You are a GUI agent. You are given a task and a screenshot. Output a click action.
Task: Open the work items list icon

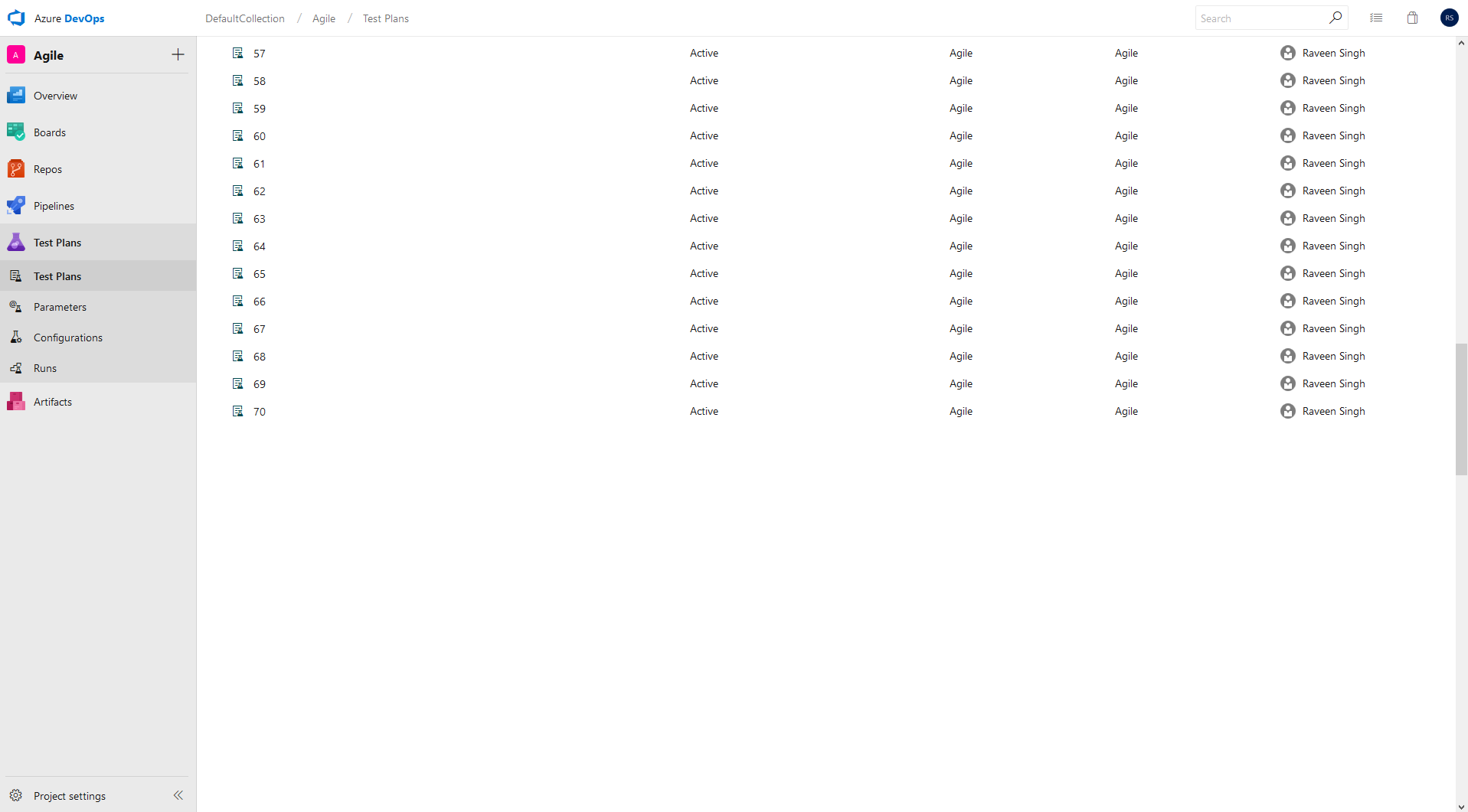(x=1375, y=18)
